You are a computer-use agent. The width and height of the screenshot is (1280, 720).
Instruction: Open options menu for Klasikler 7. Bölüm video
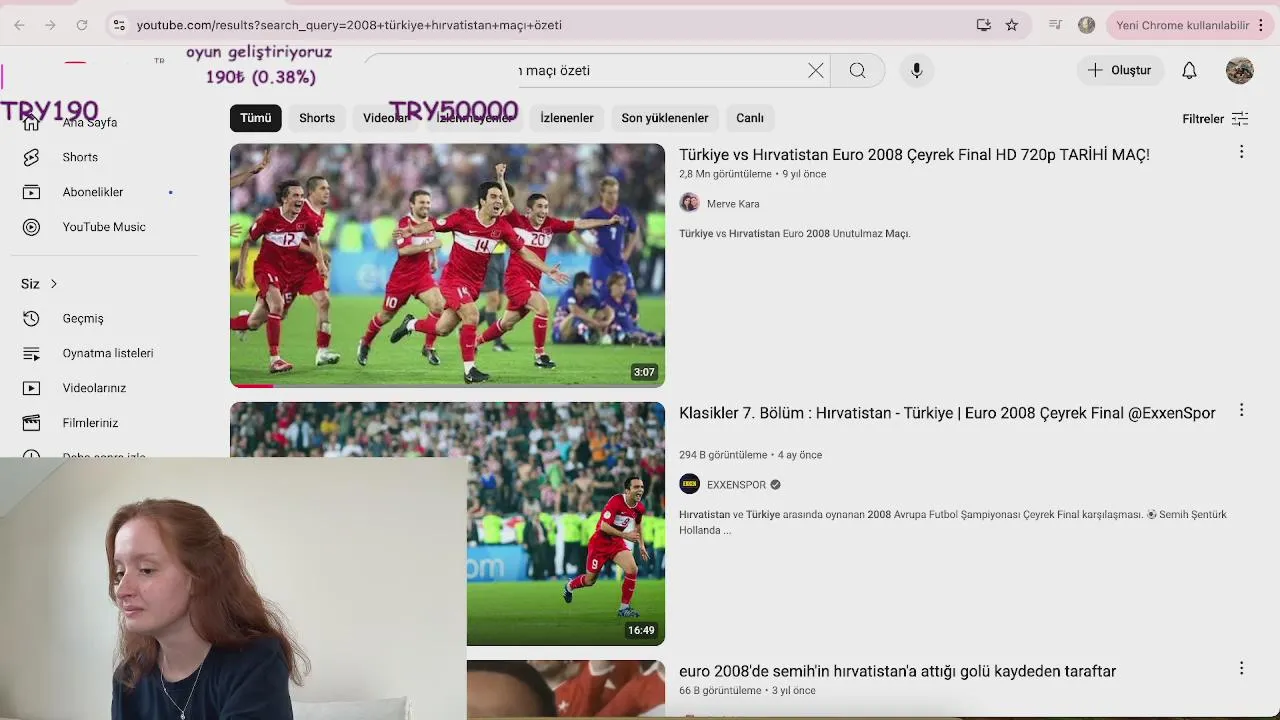pos(1241,410)
